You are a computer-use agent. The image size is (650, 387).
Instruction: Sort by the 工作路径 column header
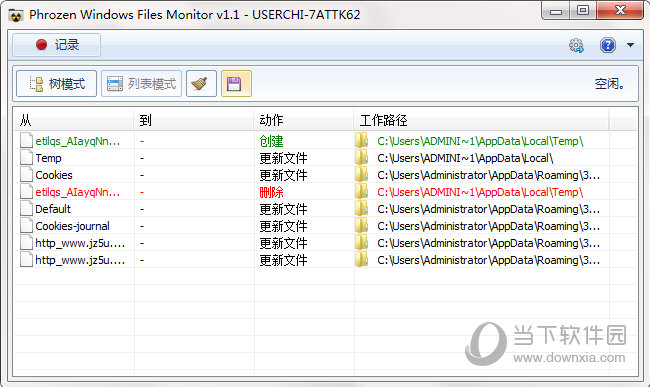pyautogui.click(x=481, y=120)
